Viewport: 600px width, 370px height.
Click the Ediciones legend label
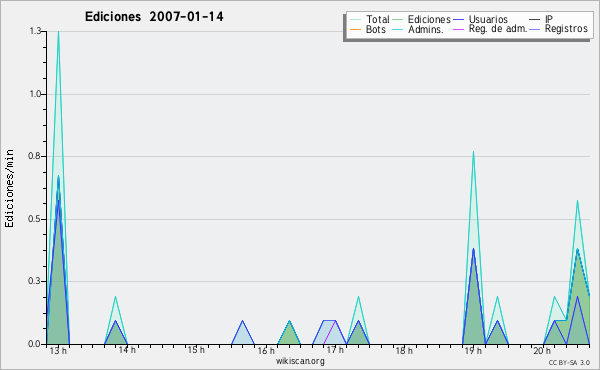point(429,19)
